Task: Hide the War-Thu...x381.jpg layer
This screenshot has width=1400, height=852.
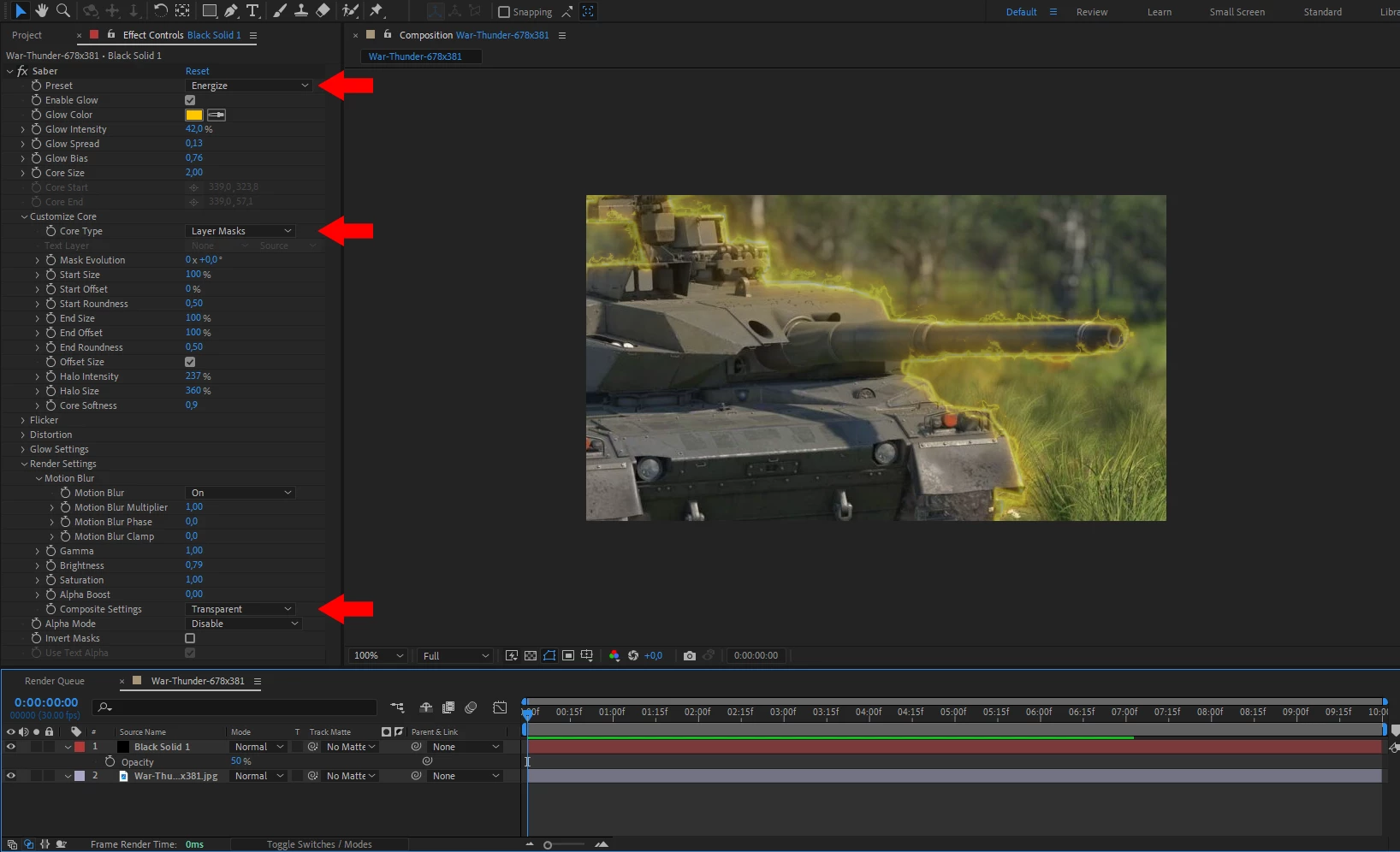Action: pos(11,776)
